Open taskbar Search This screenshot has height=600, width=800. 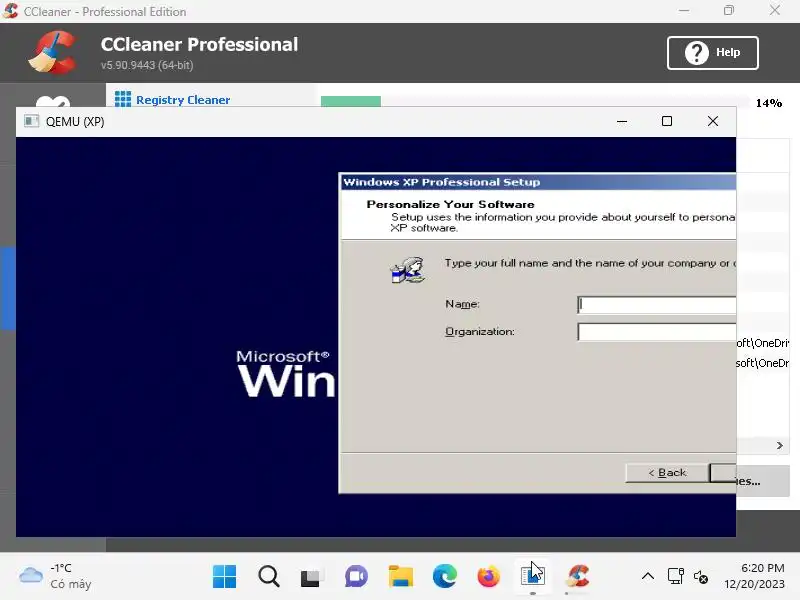pyautogui.click(x=268, y=577)
